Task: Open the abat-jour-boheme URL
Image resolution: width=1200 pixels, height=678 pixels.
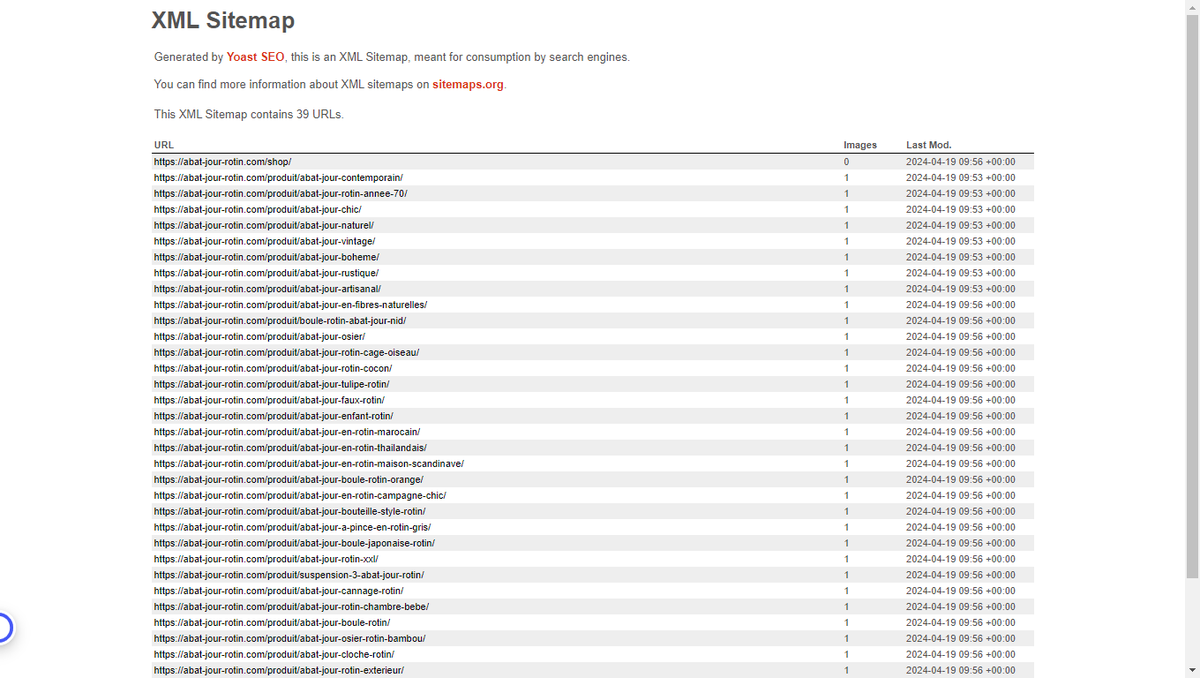Action: (x=266, y=257)
